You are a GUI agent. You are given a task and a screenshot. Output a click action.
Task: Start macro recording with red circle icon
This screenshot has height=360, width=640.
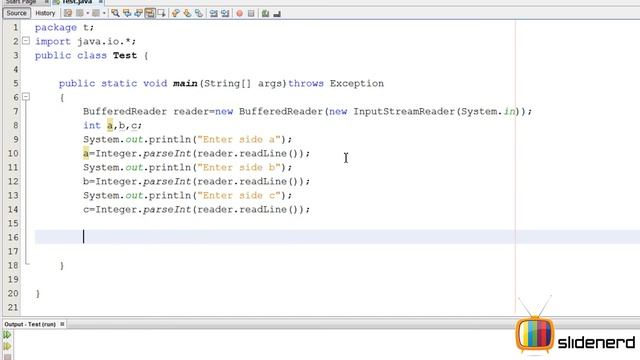click(x=240, y=13)
